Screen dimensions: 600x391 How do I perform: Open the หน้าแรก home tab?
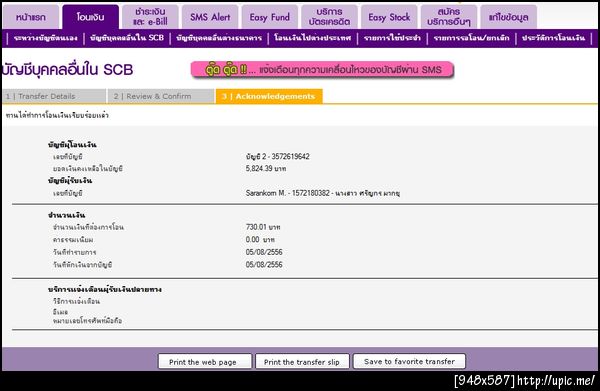31,17
